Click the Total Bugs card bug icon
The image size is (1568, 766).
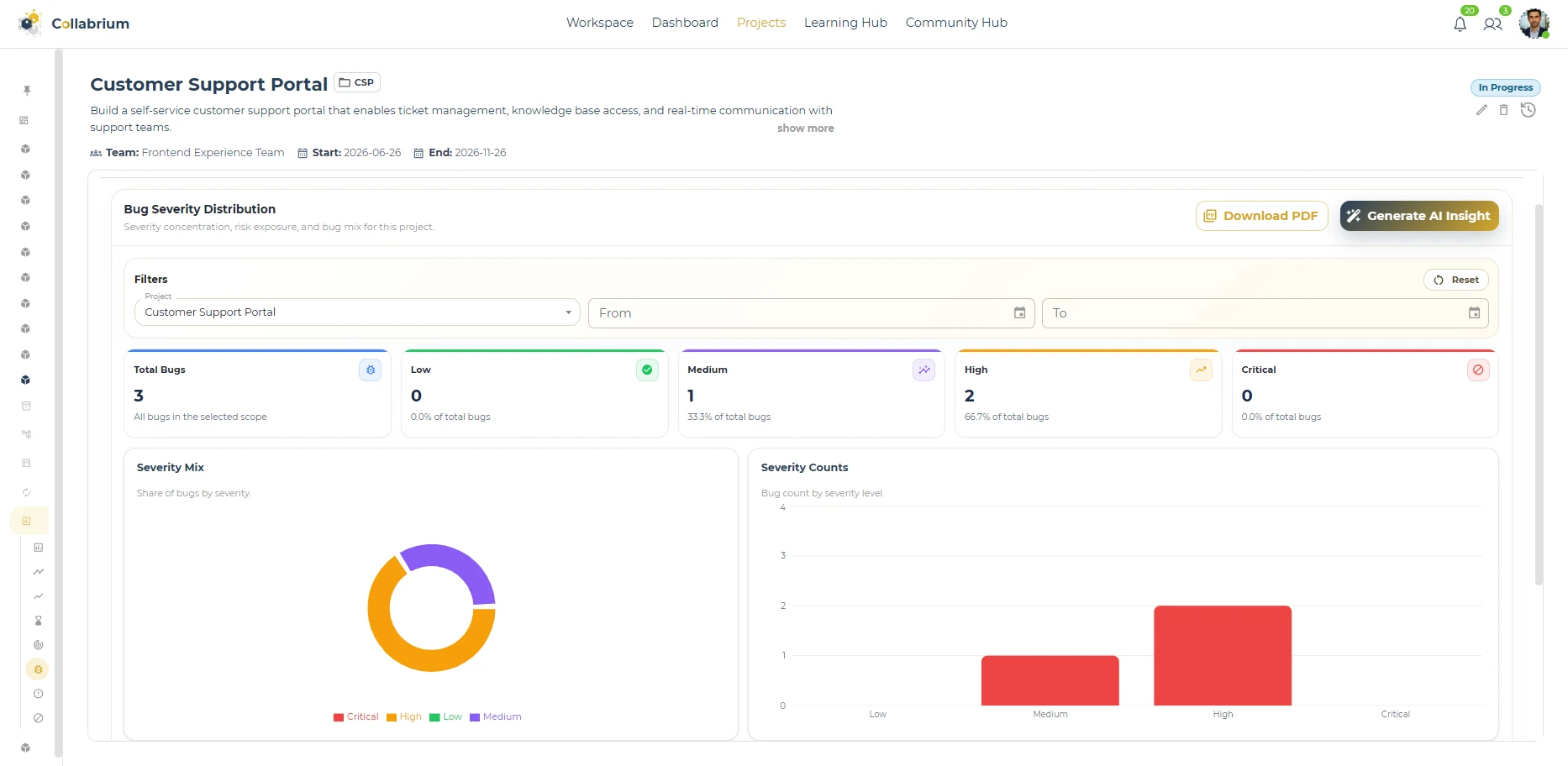coord(371,370)
